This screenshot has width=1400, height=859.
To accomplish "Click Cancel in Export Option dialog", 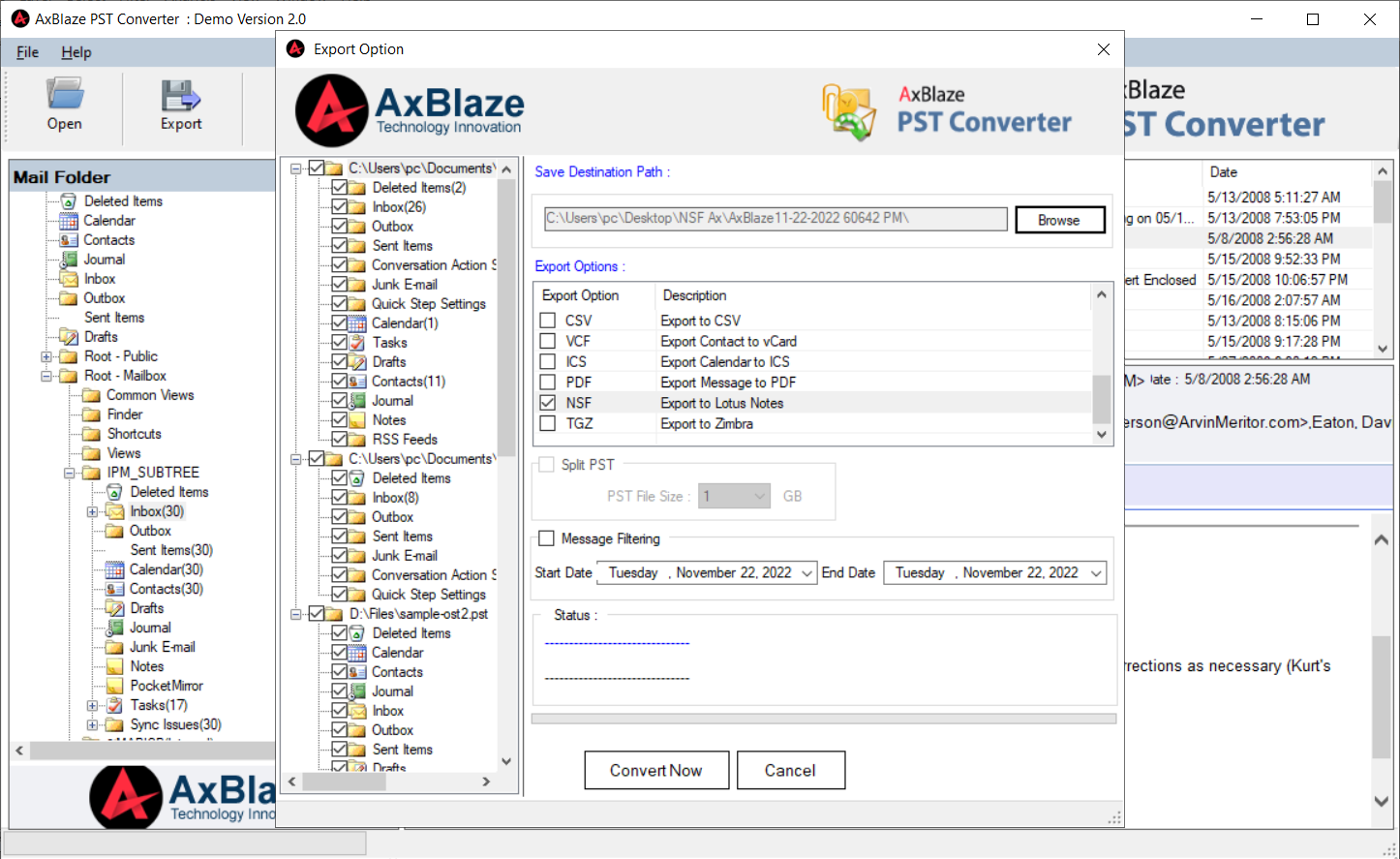I will click(791, 770).
